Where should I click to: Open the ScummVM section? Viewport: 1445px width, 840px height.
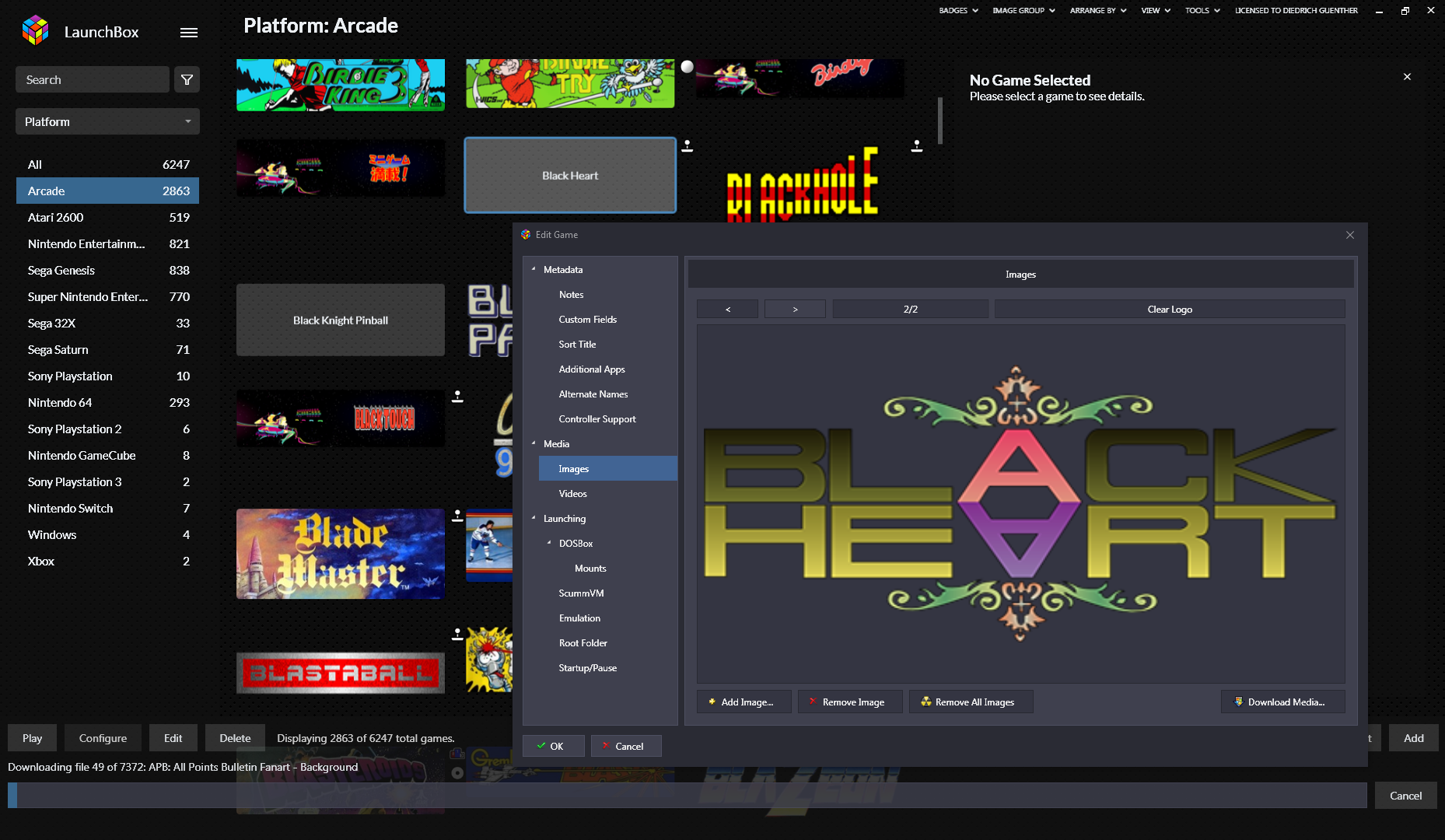(581, 593)
